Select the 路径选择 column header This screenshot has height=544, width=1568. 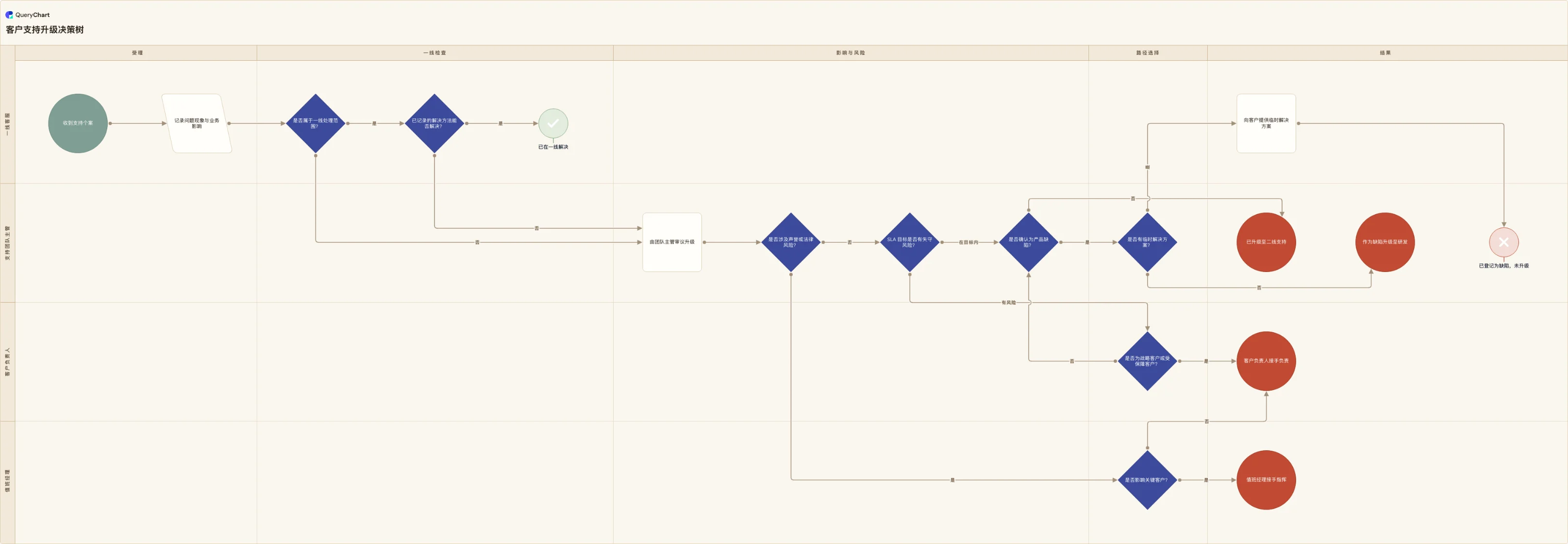pyautogui.click(x=1148, y=53)
